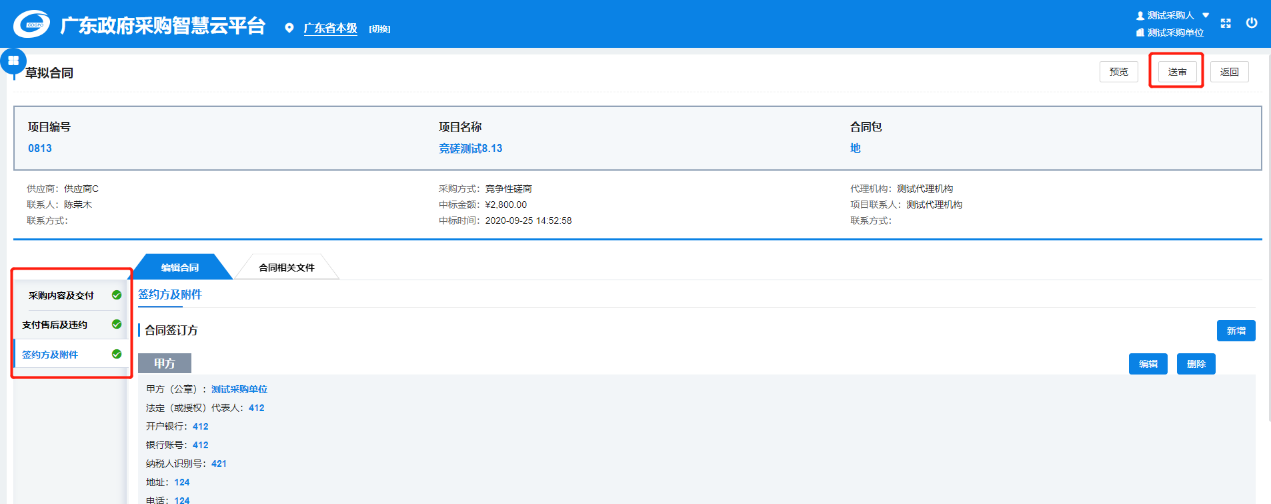
Task: Click the 代理机构 测试代理机构 text
Action: tap(901, 189)
